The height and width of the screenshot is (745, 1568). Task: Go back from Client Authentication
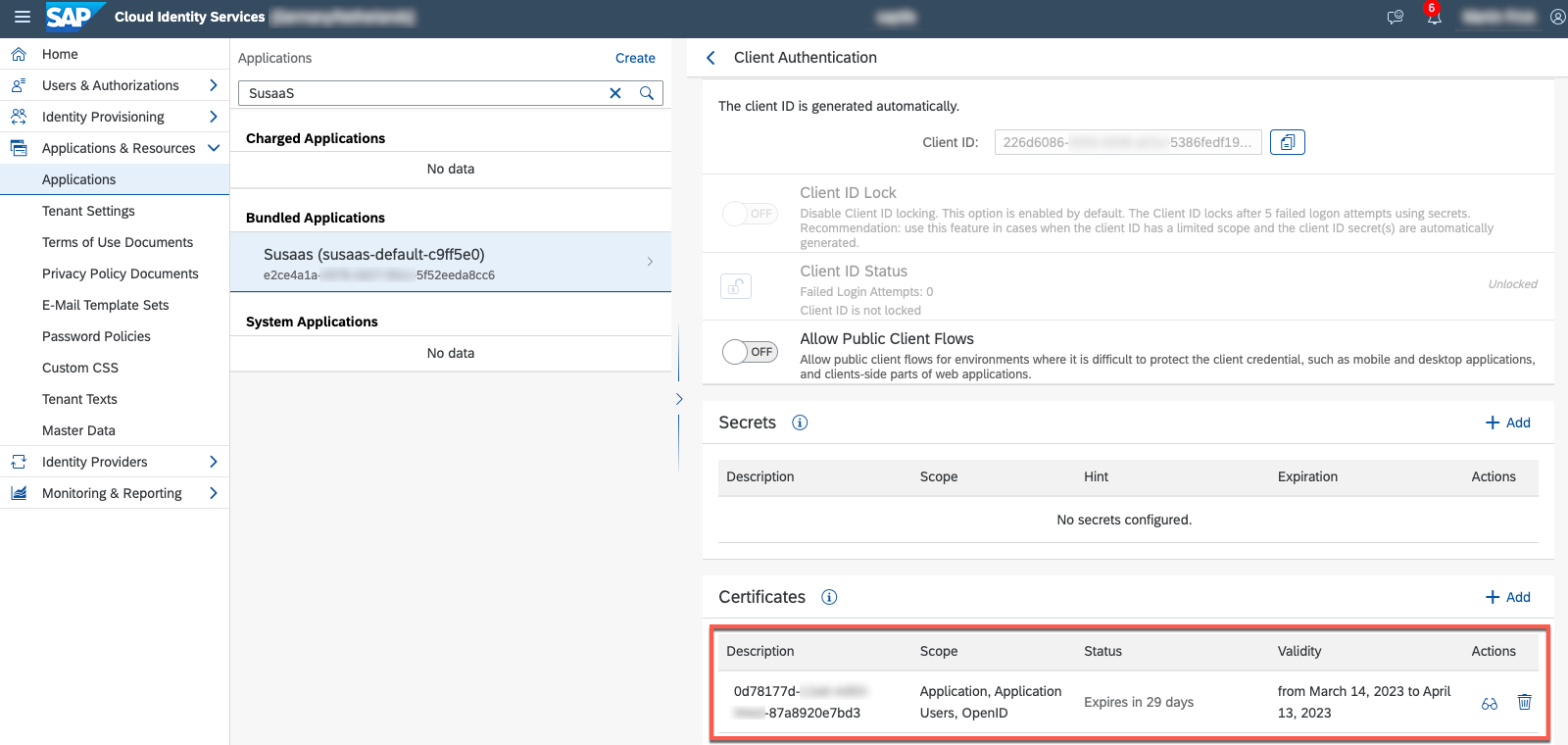pyautogui.click(x=710, y=58)
